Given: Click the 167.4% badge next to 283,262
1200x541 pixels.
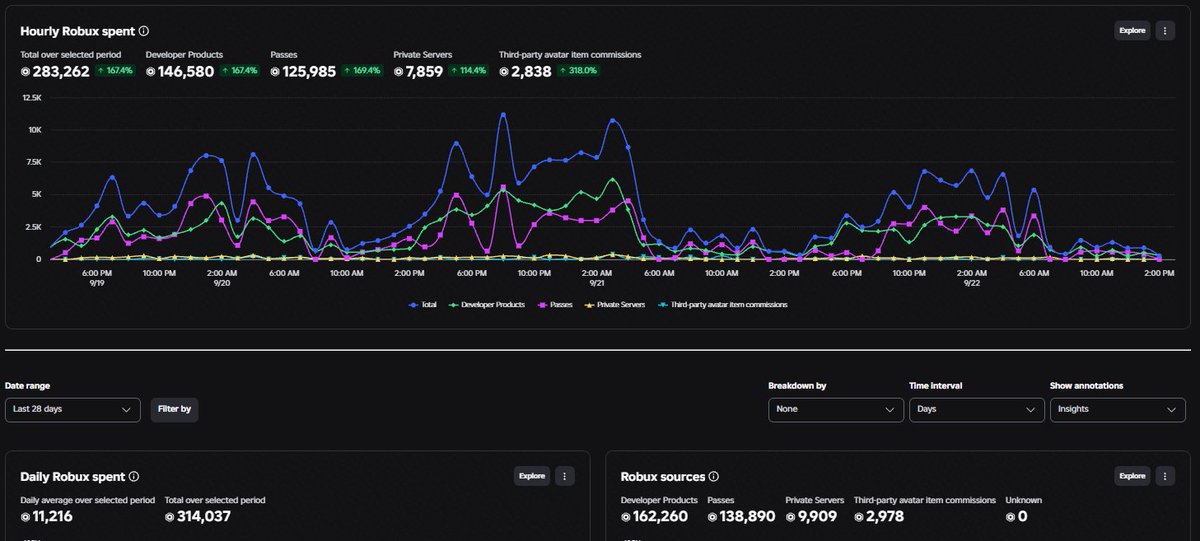Looking at the screenshot, I should pyautogui.click(x=116, y=72).
